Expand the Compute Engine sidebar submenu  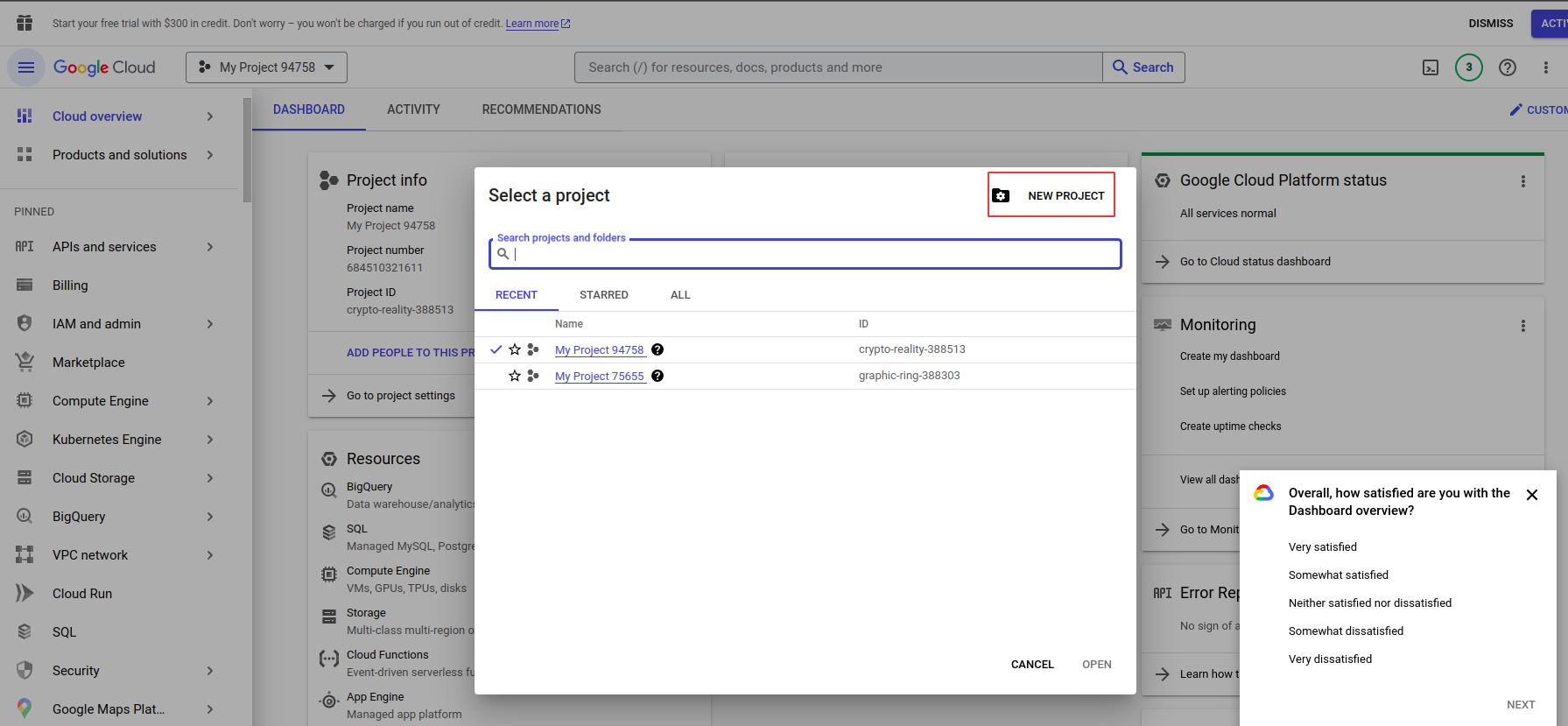pos(210,401)
